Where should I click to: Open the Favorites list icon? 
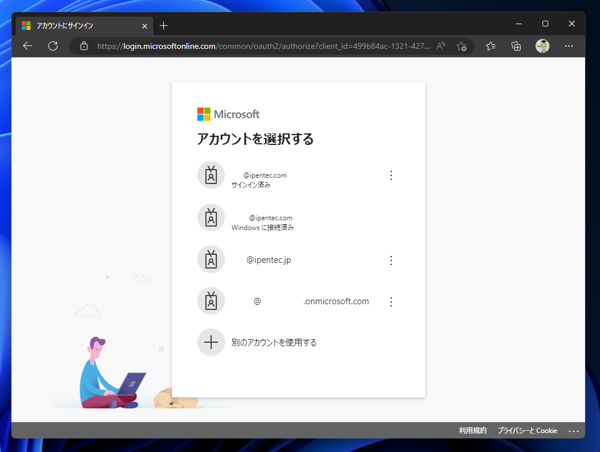tap(491, 46)
